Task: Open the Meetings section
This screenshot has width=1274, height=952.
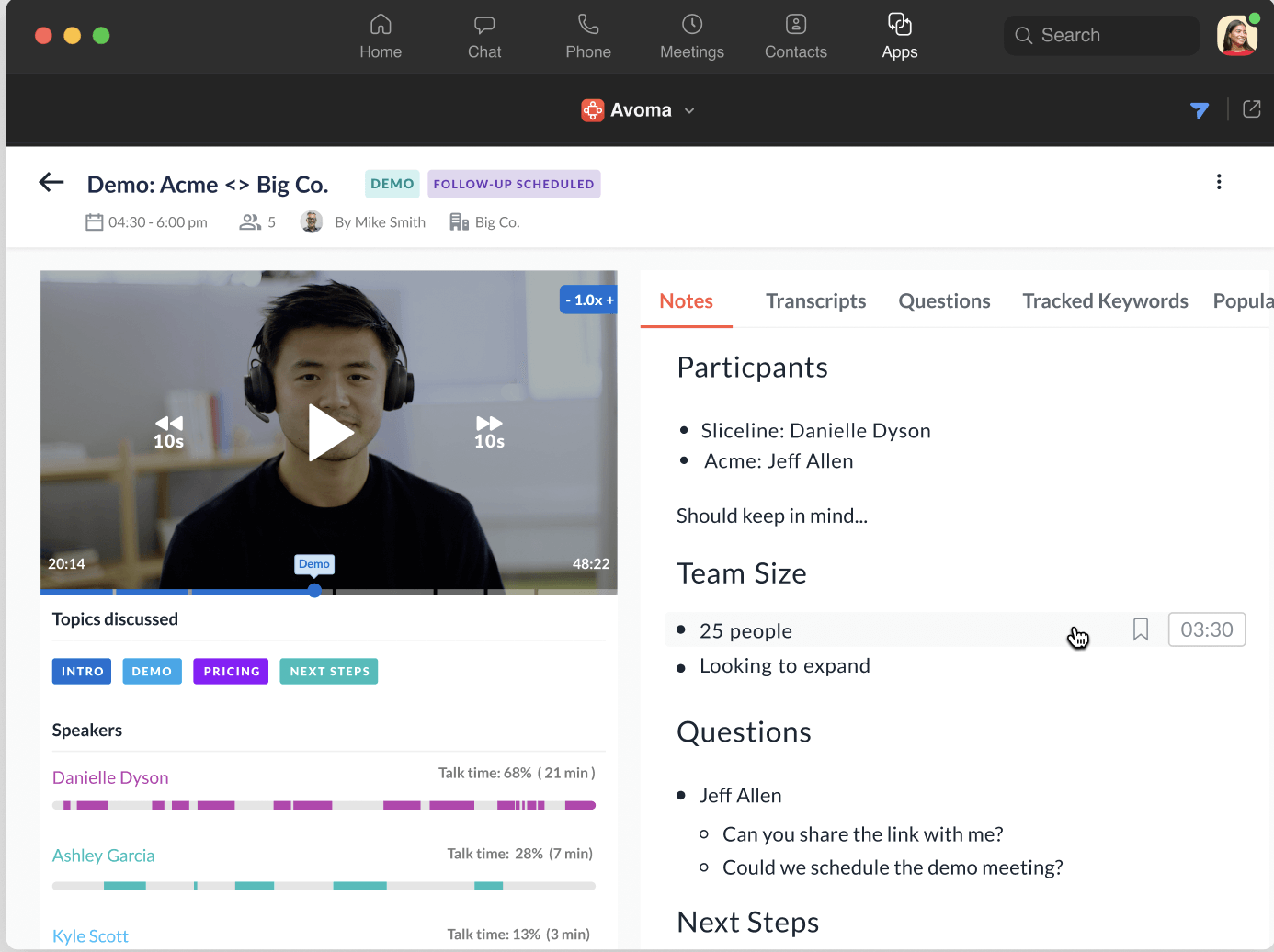Action: (692, 37)
